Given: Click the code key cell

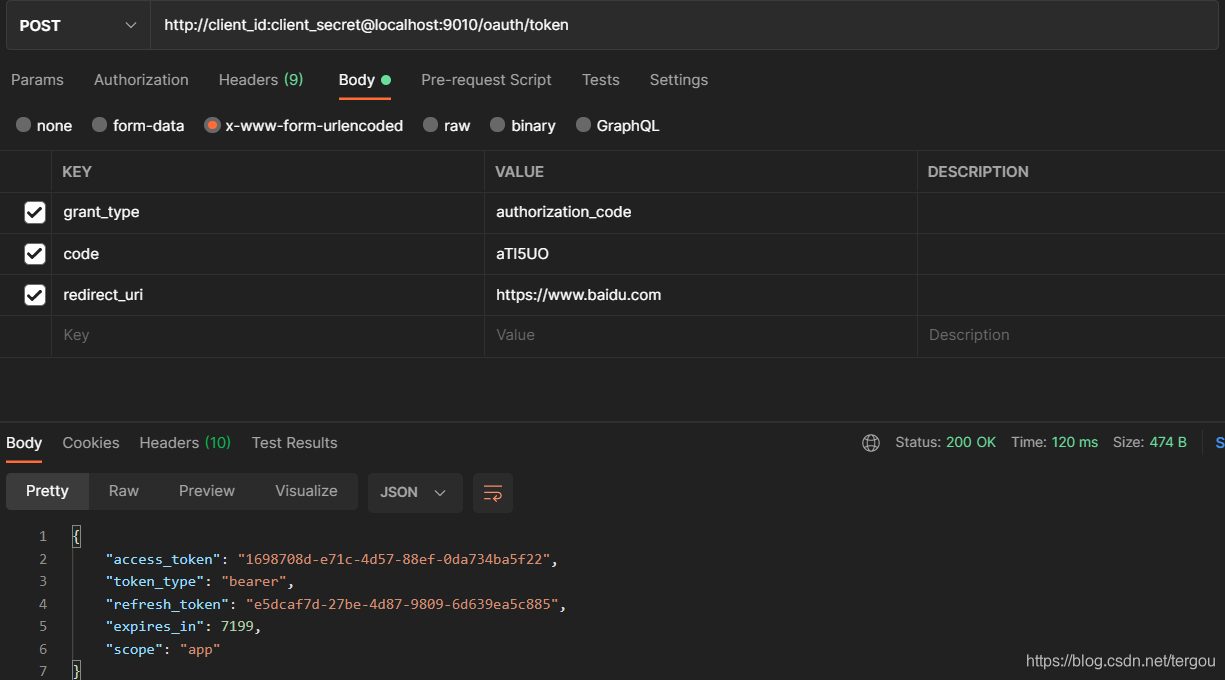Looking at the screenshot, I should tap(268, 254).
